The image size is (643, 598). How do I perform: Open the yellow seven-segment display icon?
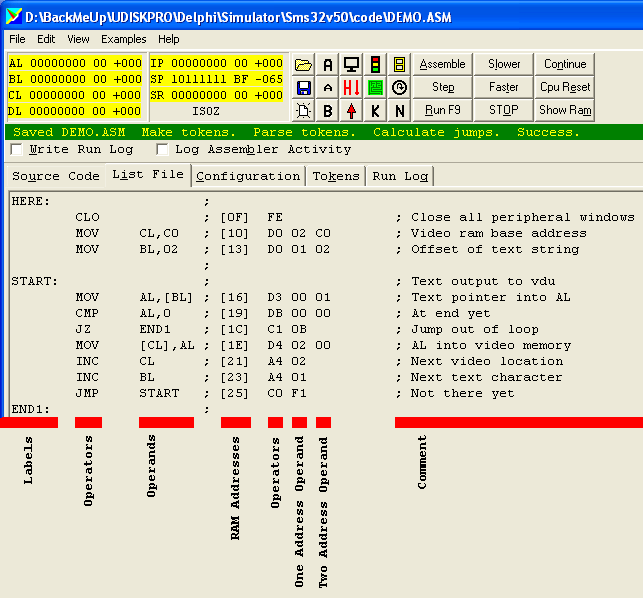[399, 64]
